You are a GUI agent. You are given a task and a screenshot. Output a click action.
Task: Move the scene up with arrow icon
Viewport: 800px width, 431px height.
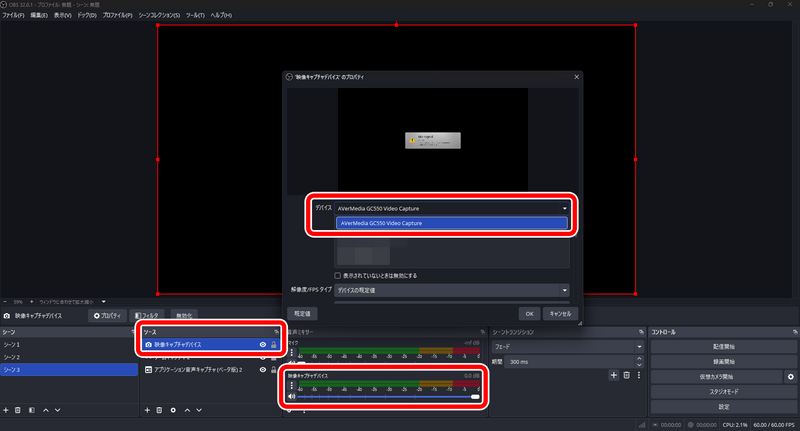click(x=46, y=410)
